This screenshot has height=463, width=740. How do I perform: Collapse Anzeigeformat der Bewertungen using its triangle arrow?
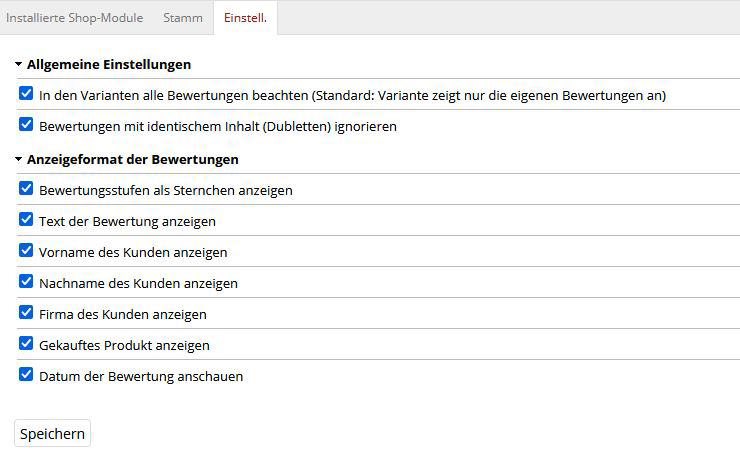(x=19, y=159)
